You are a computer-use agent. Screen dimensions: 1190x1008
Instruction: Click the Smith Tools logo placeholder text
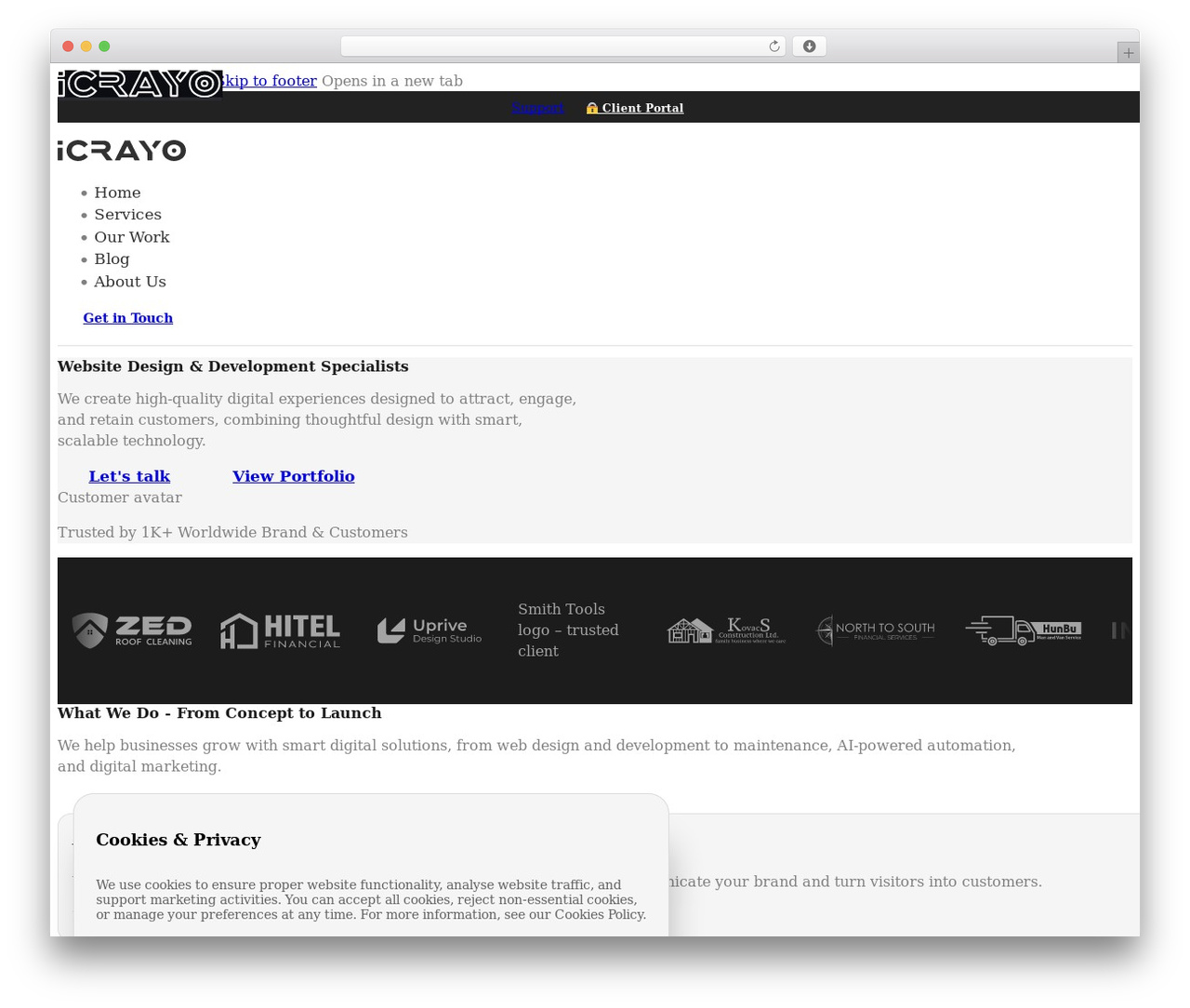[x=568, y=630]
